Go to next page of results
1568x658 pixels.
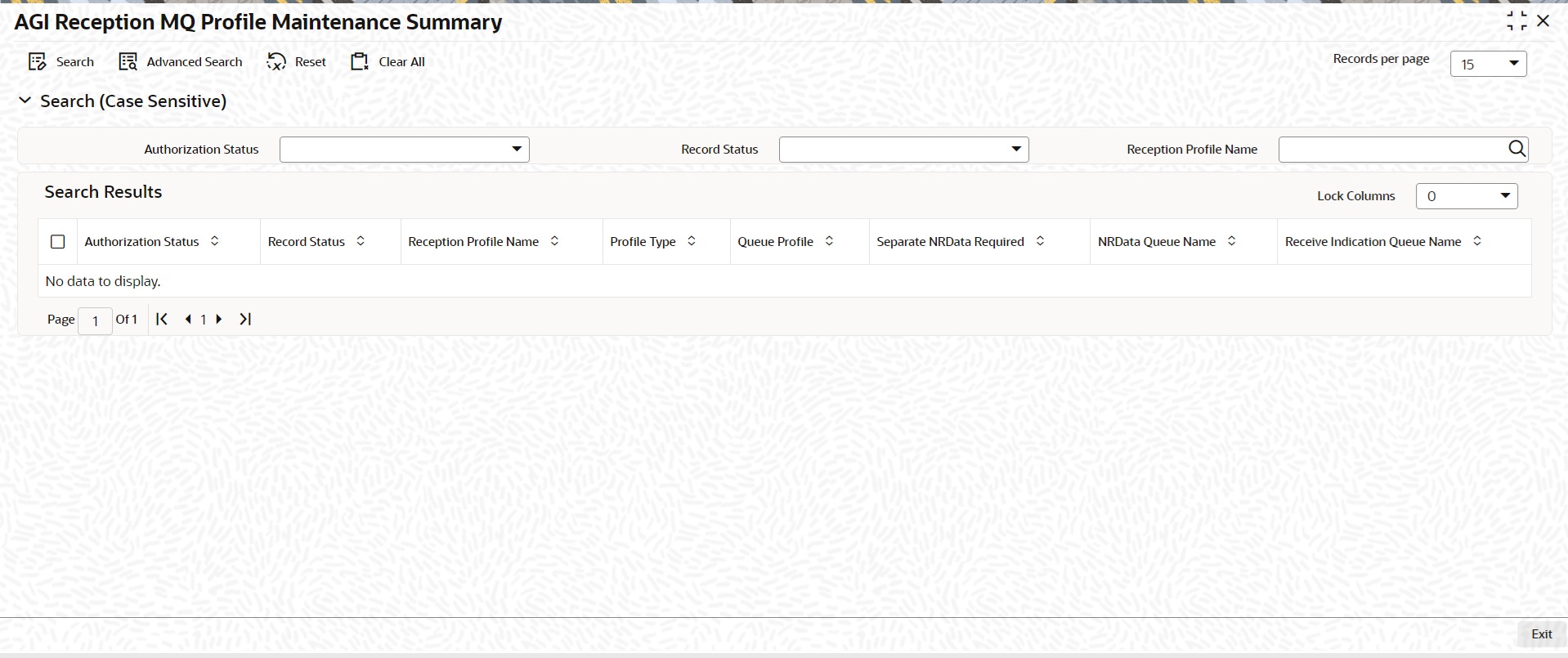219,319
